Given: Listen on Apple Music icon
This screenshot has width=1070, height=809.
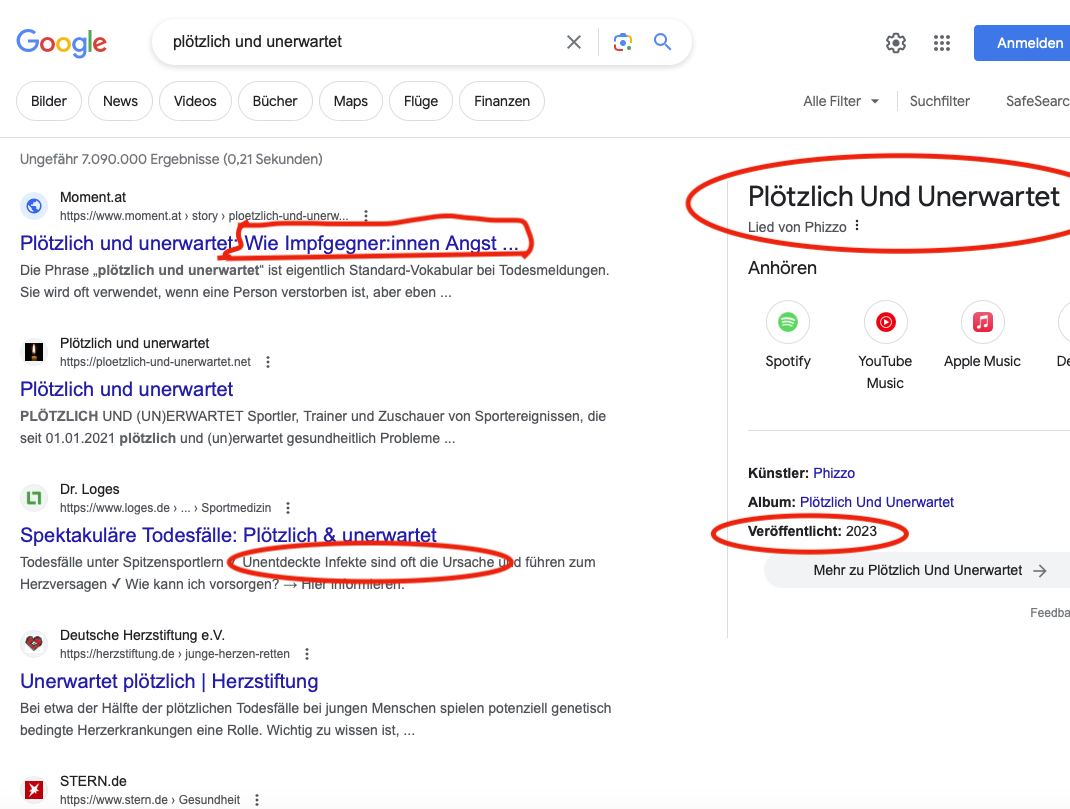Looking at the screenshot, I should tap(982, 322).
